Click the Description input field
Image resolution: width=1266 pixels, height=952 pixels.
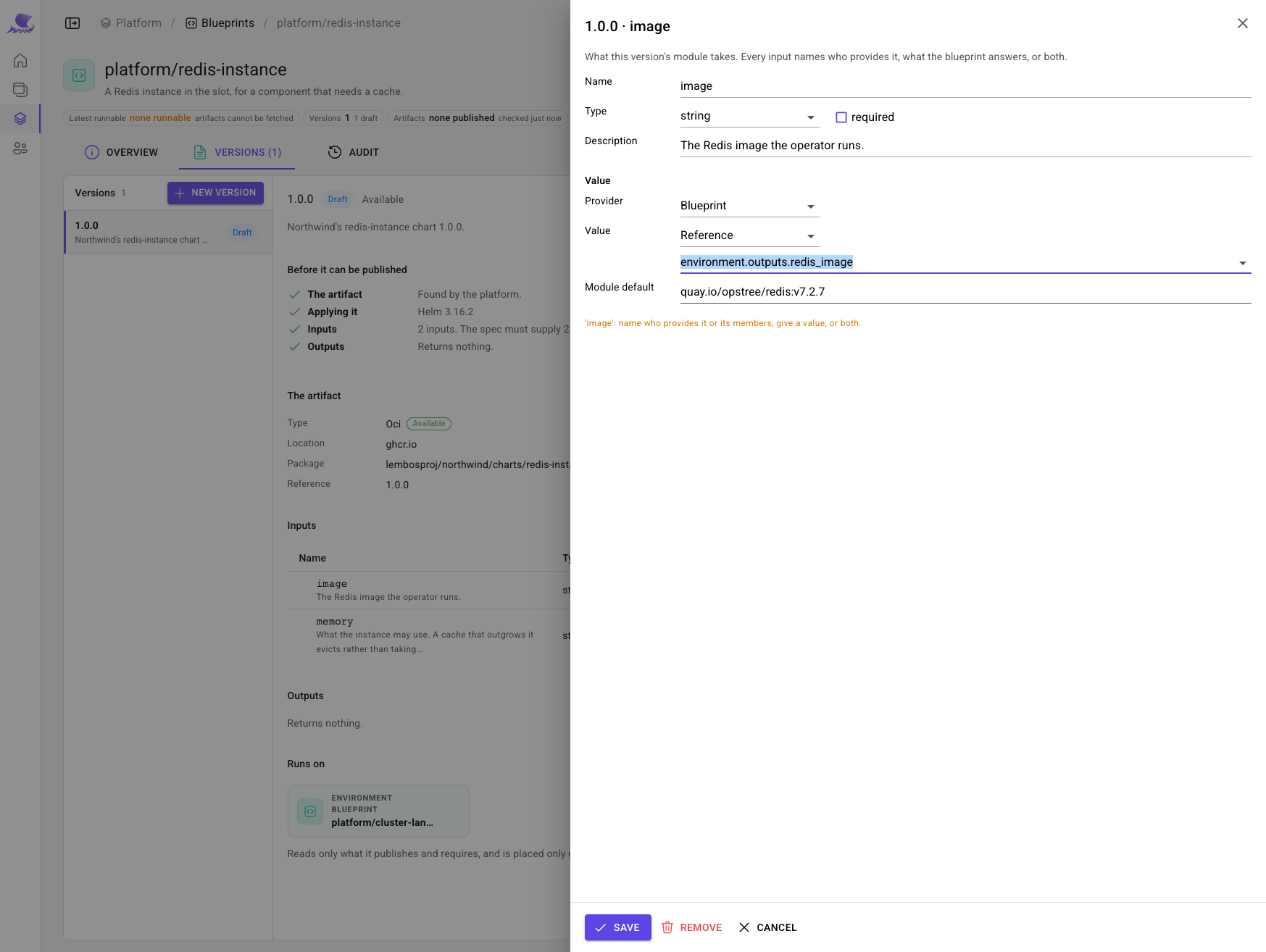965,146
